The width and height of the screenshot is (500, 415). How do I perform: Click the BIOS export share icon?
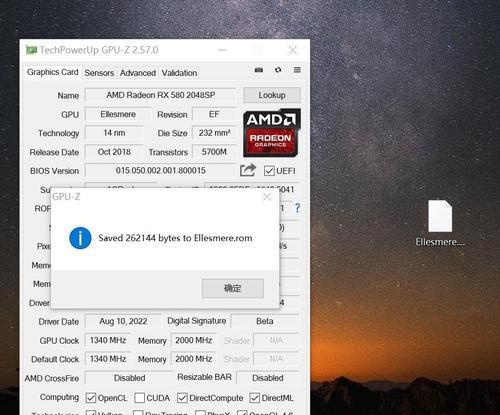coord(248,170)
